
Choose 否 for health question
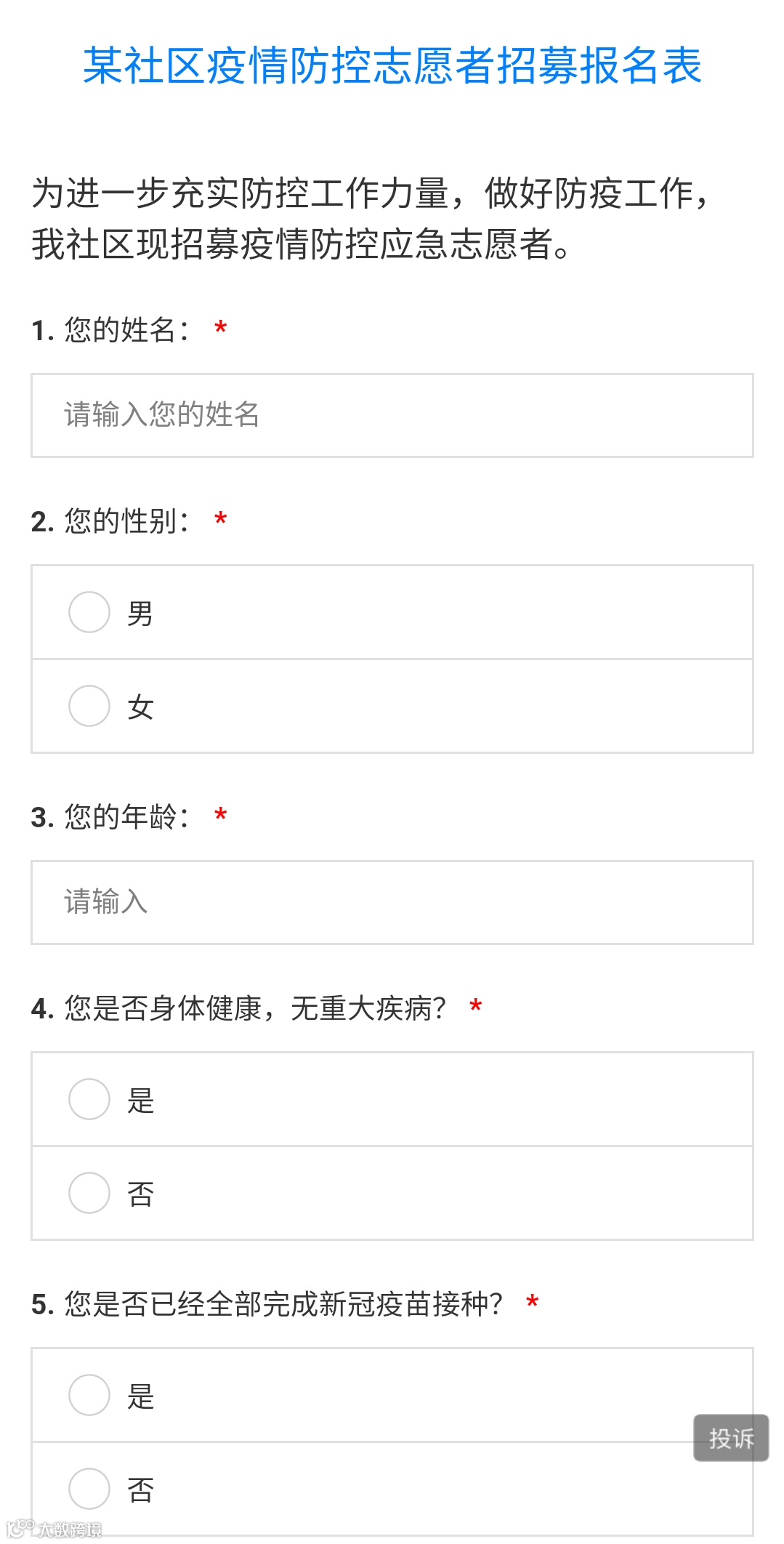pyautogui.click(x=89, y=1193)
